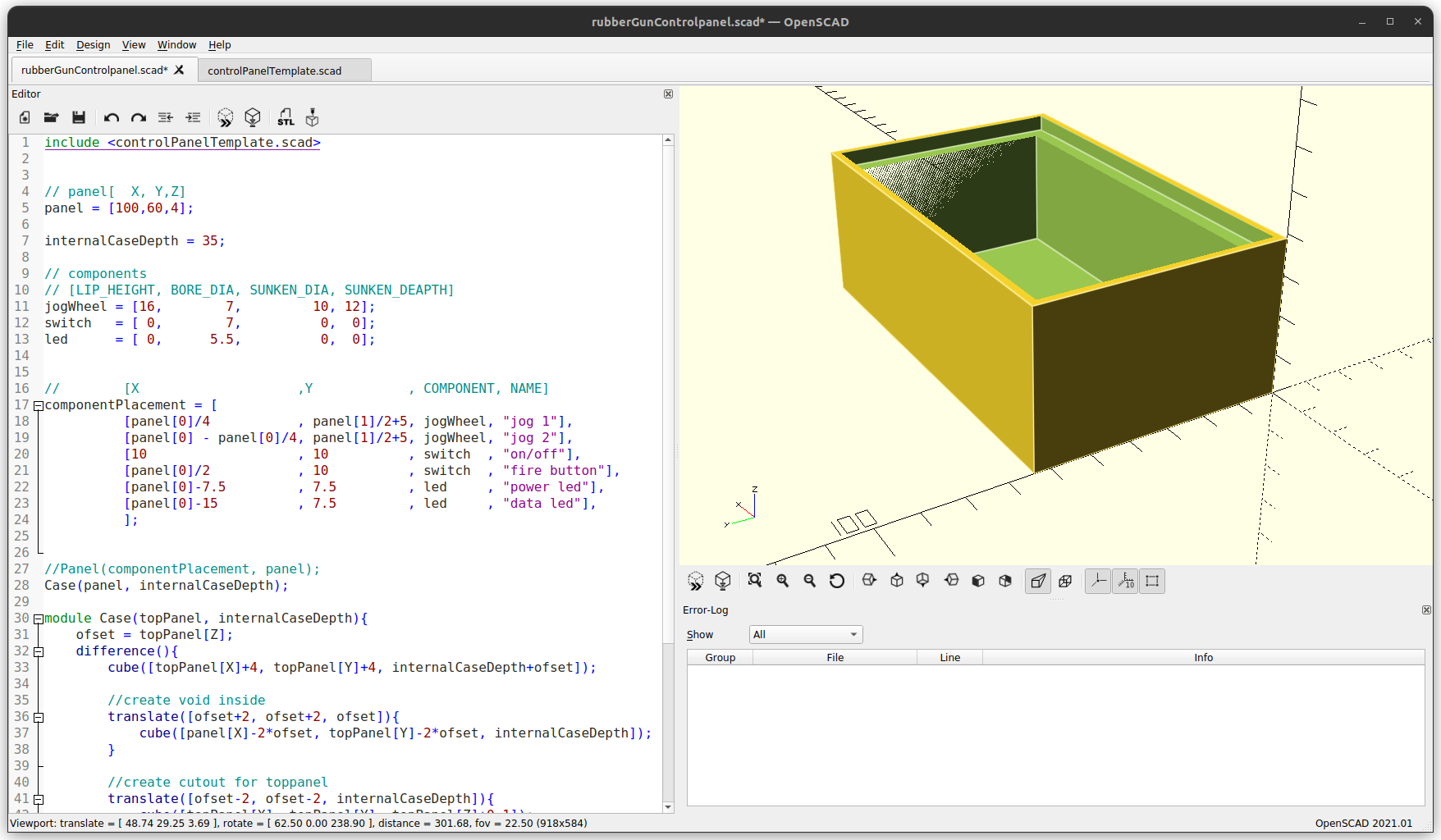Toggle the crosshairs display
The height and width of the screenshot is (840, 1441).
[1152, 581]
